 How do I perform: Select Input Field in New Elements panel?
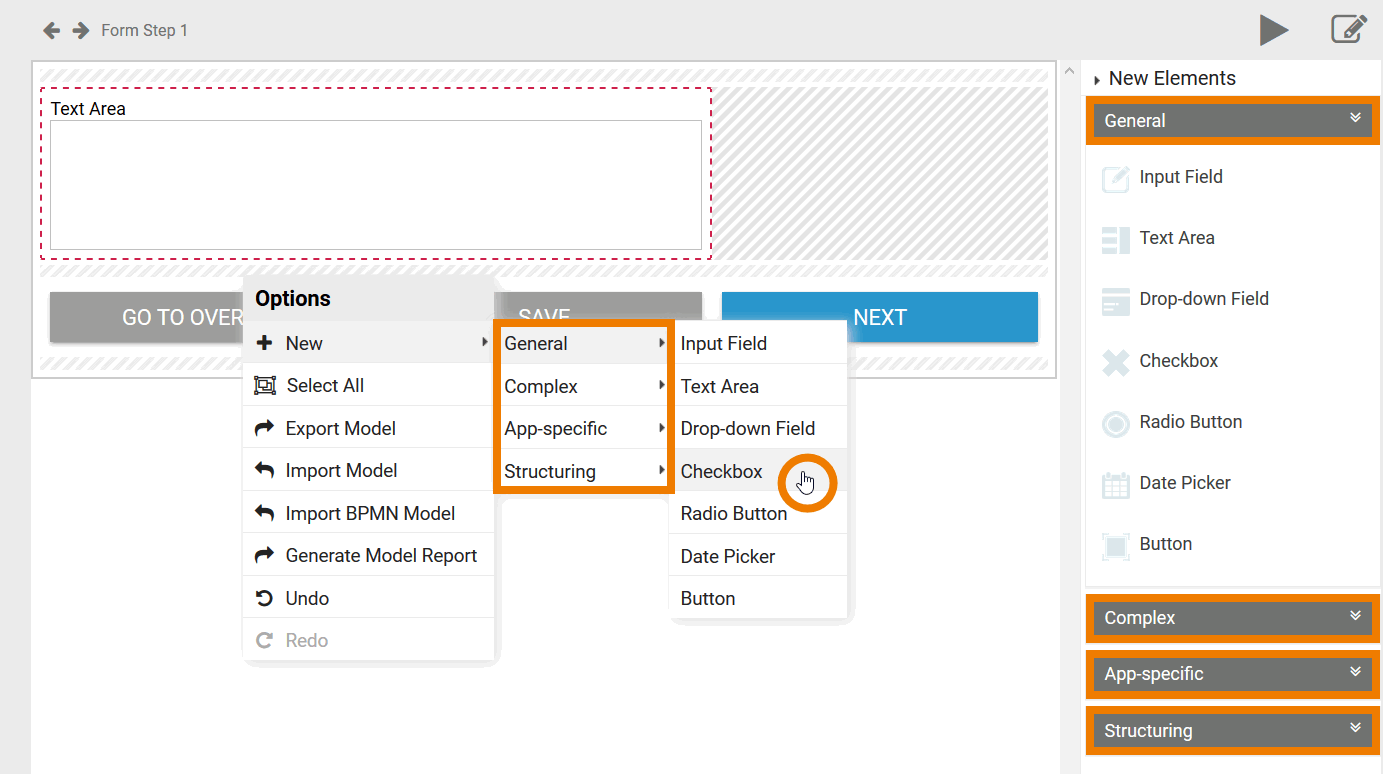coord(1180,177)
